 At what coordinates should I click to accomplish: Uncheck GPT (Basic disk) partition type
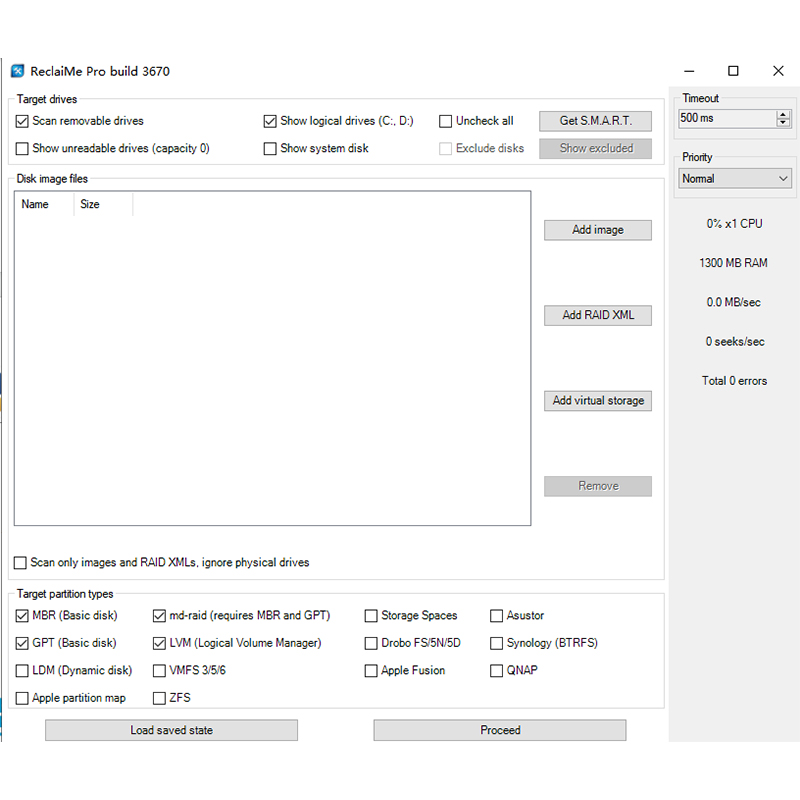[x=22, y=643]
